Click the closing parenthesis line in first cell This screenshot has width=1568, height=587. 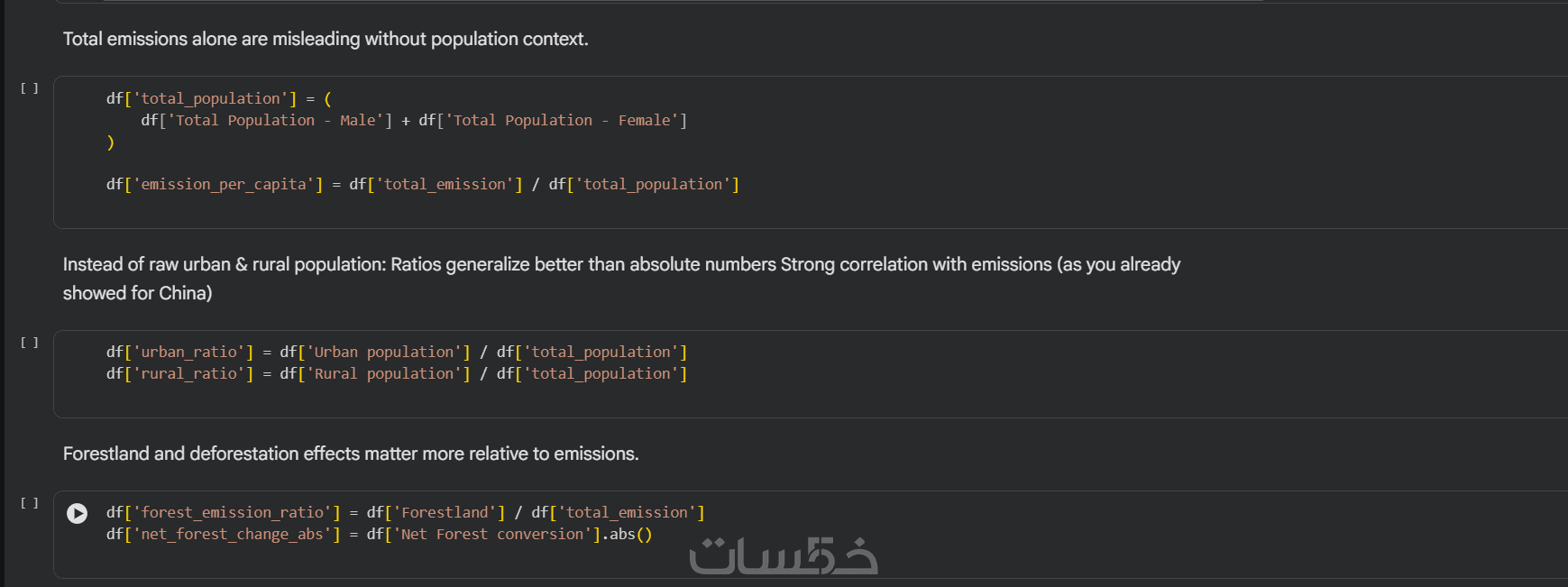[111, 142]
